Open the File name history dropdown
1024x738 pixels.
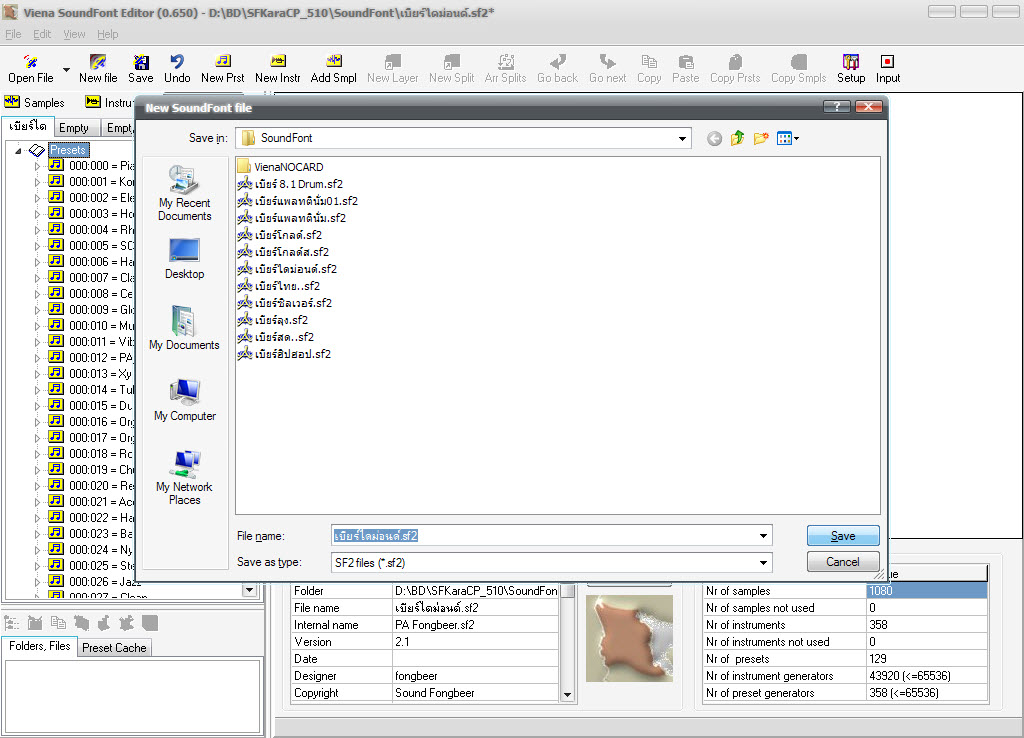point(763,536)
